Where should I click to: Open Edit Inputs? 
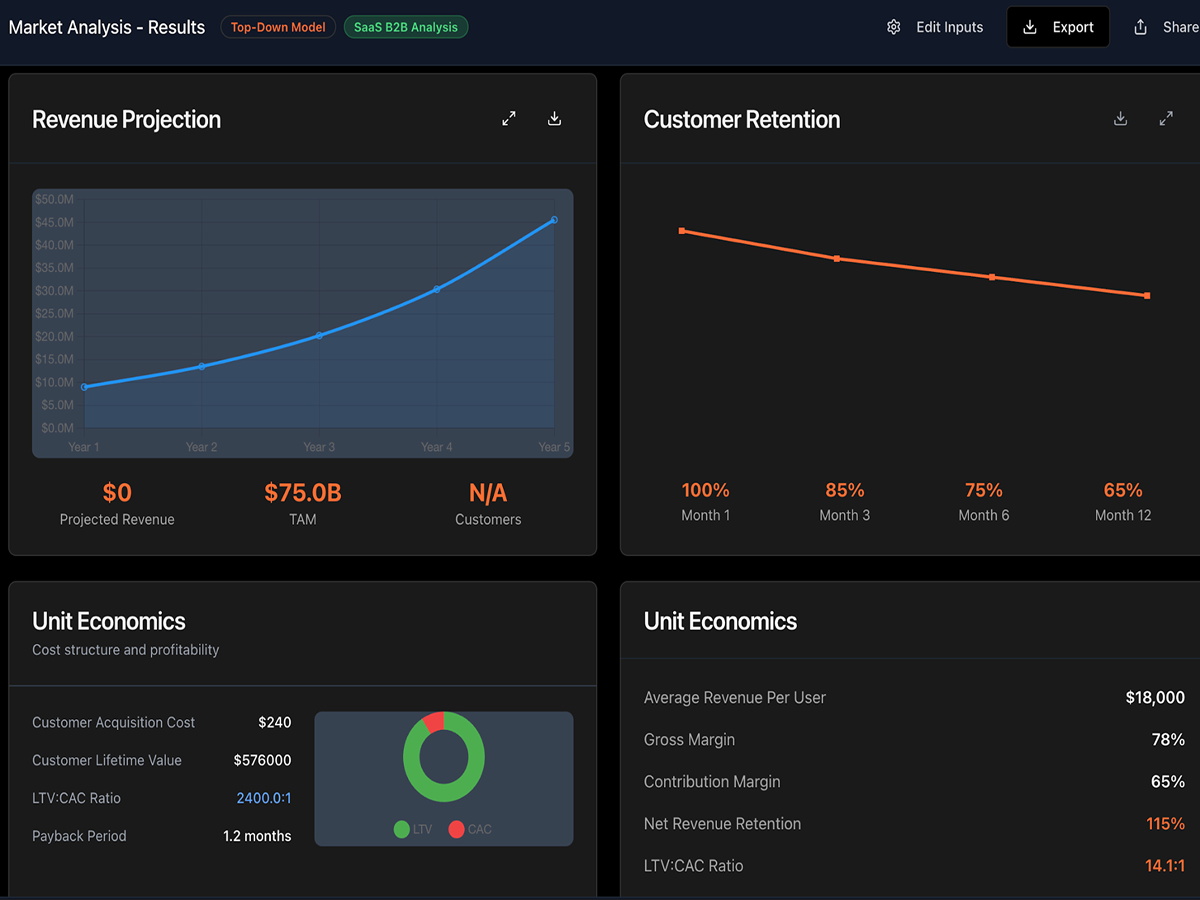click(x=935, y=27)
